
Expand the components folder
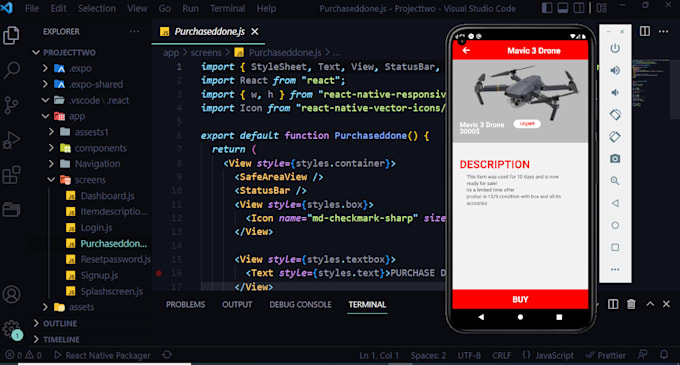51,148
